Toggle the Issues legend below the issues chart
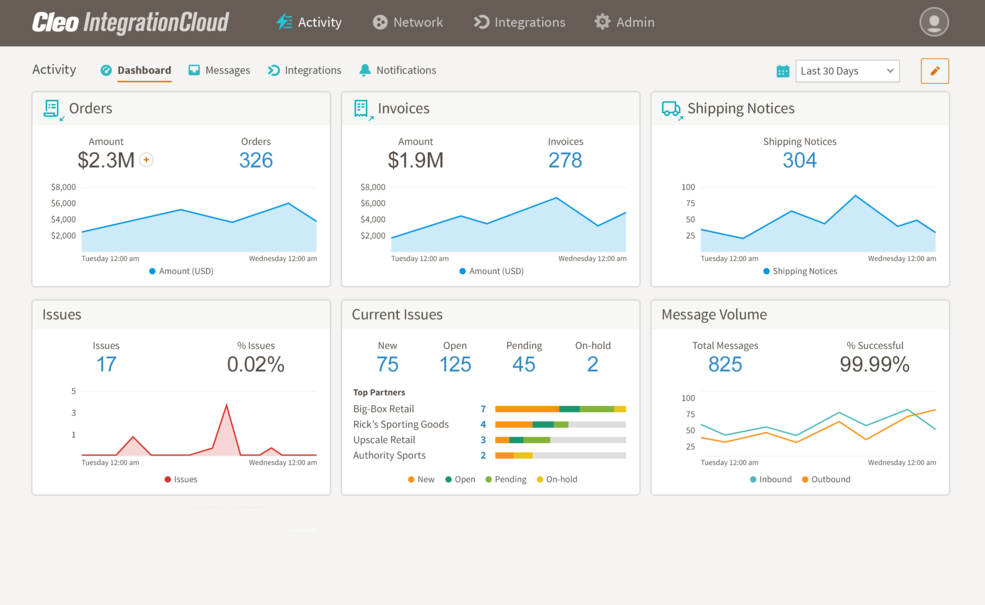Image resolution: width=985 pixels, height=605 pixels. tap(181, 479)
